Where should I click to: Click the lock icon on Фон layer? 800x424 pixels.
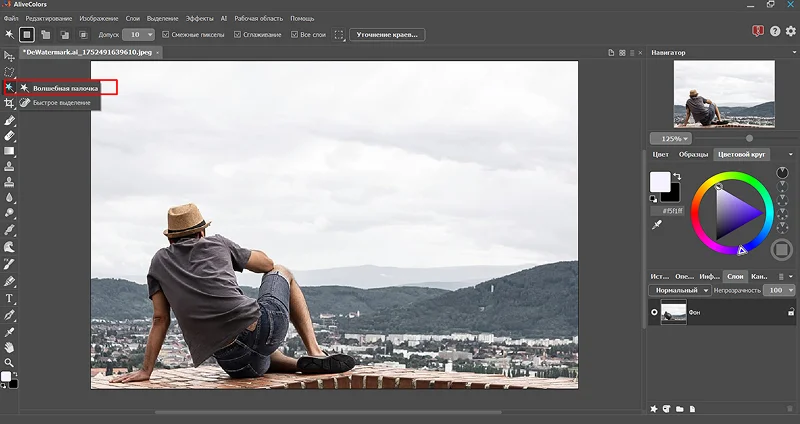tap(791, 312)
